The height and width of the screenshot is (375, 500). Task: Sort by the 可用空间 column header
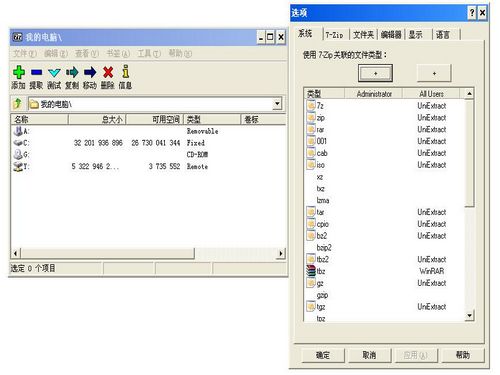pyautogui.click(x=155, y=119)
